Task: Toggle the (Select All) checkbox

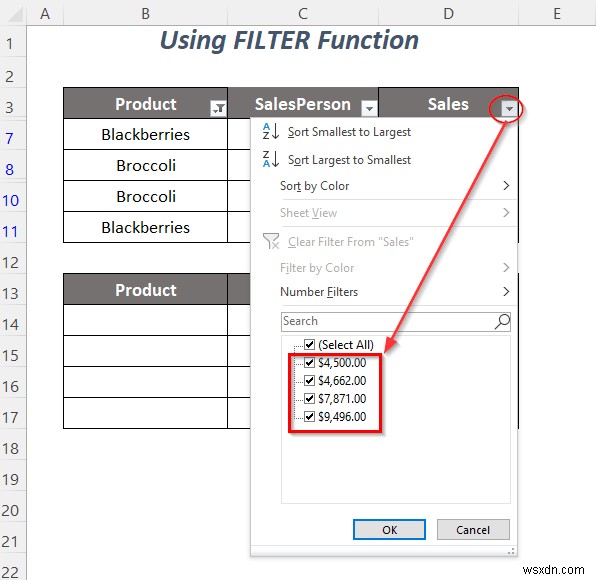Action: (309, 345)
